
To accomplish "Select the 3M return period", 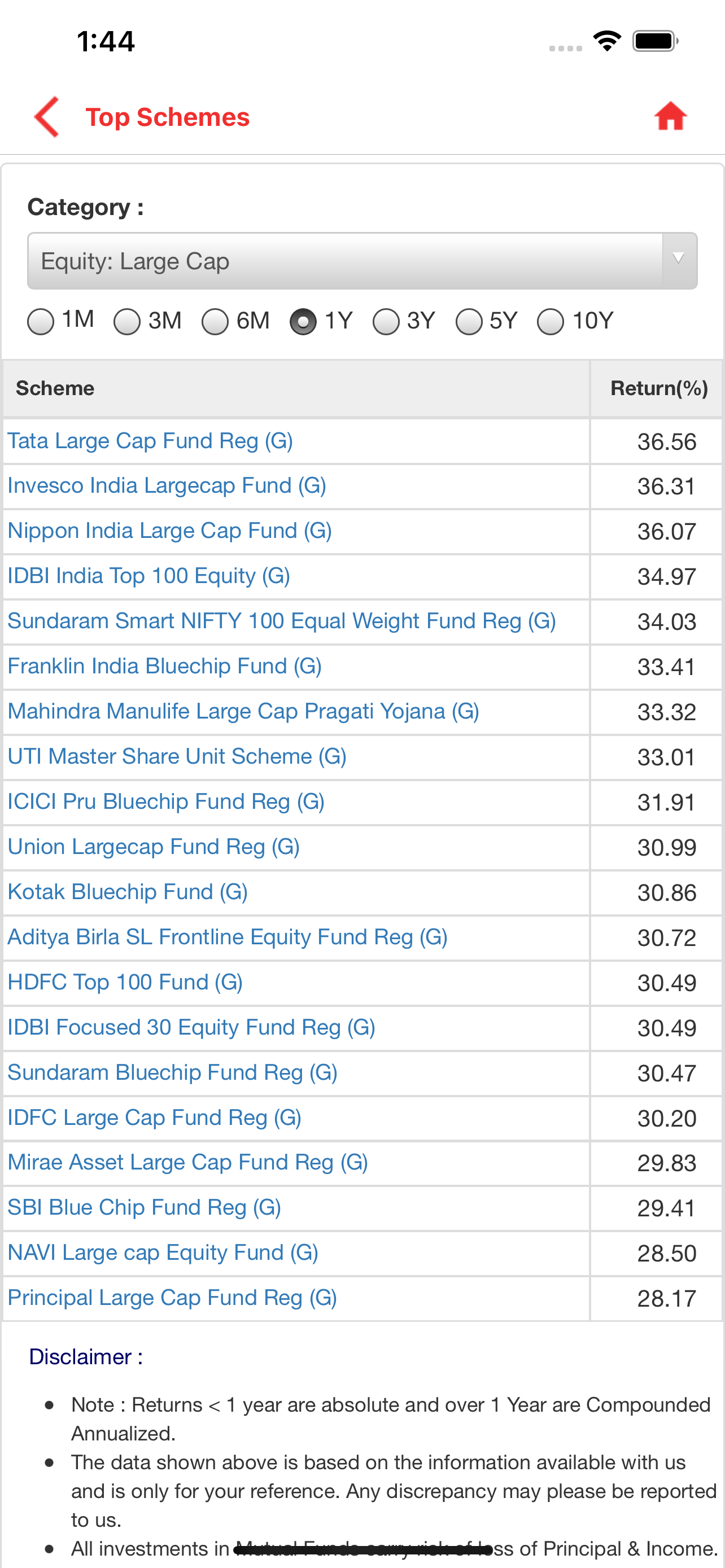I will [x=127, y=321].
